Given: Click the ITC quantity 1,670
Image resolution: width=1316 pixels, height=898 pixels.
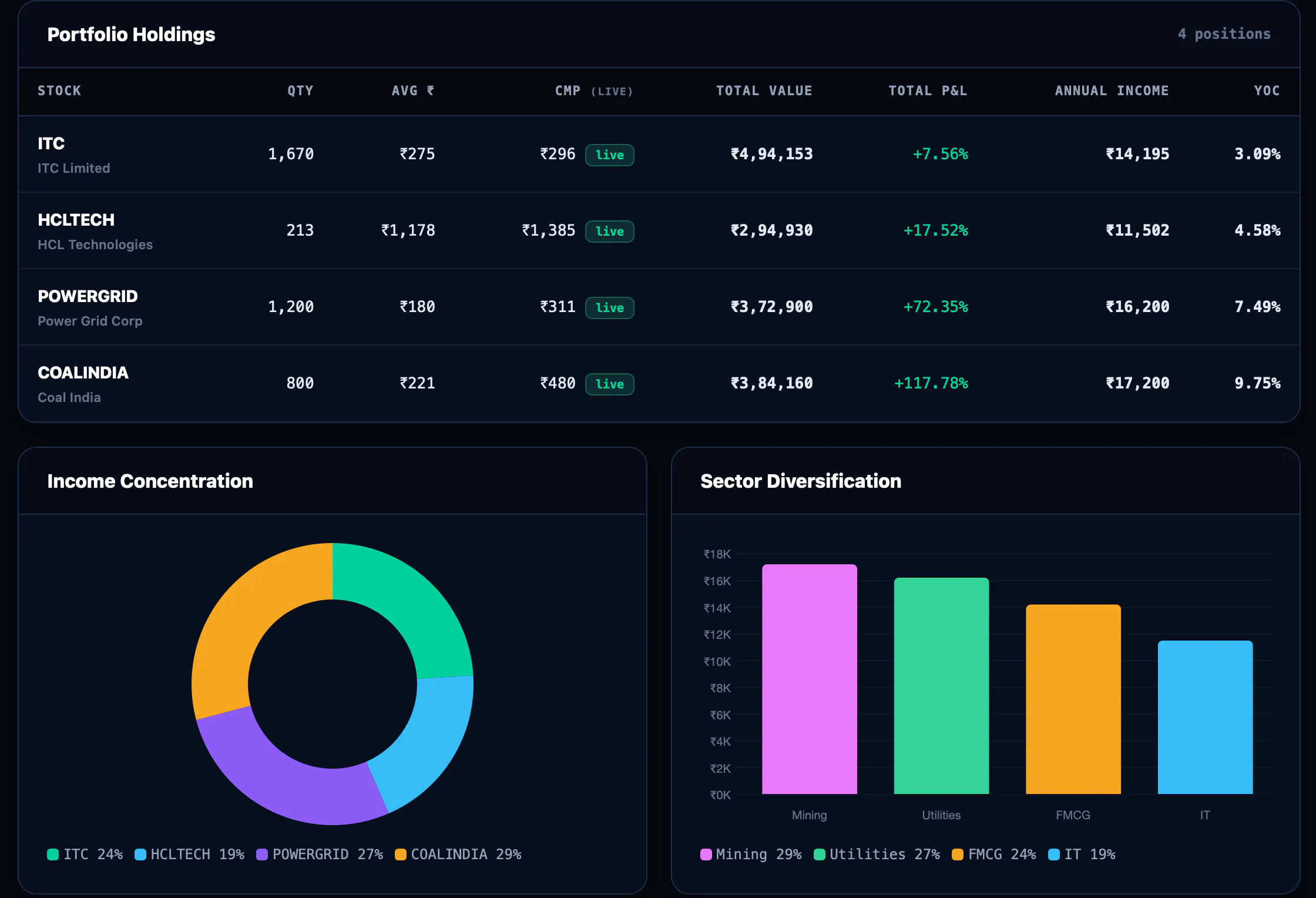Looking at the screenshot, I should [291, 154].
